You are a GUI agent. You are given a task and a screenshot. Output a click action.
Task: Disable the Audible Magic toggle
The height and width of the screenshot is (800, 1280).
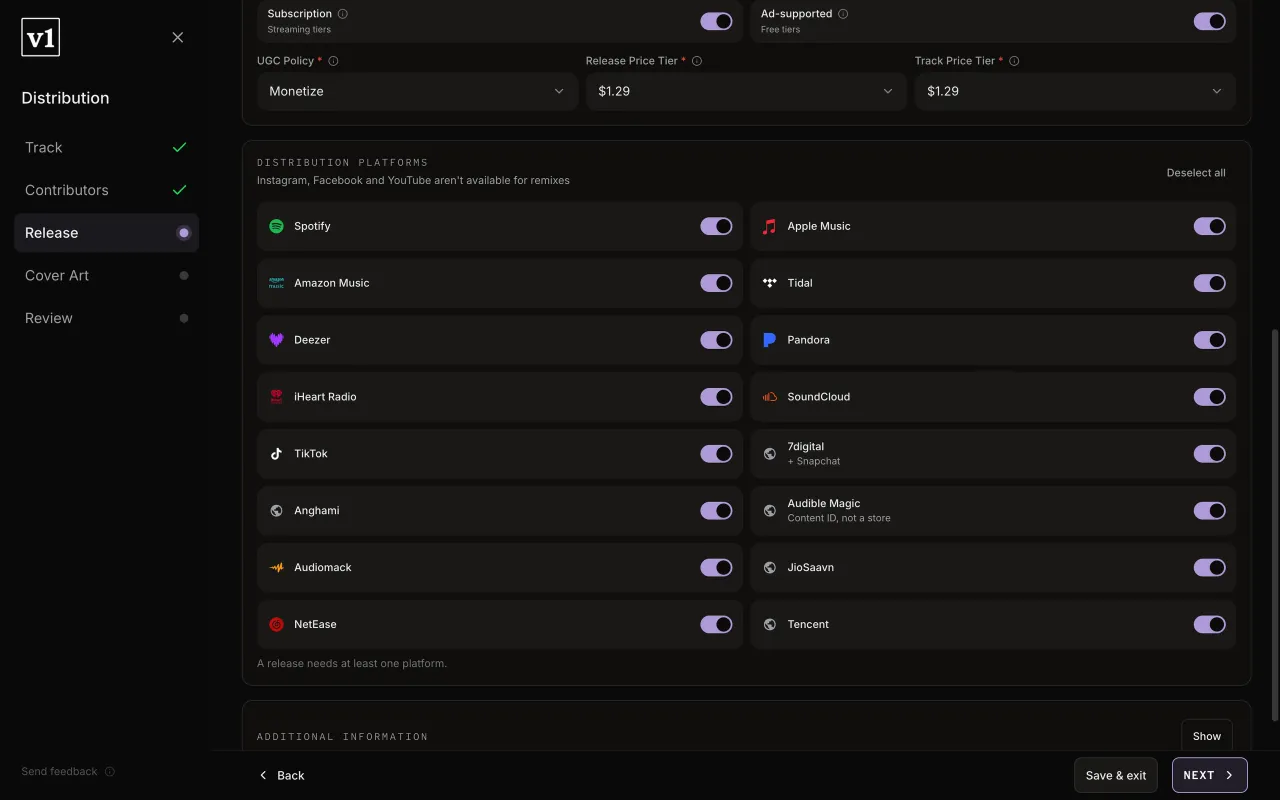click(1210, 511)
